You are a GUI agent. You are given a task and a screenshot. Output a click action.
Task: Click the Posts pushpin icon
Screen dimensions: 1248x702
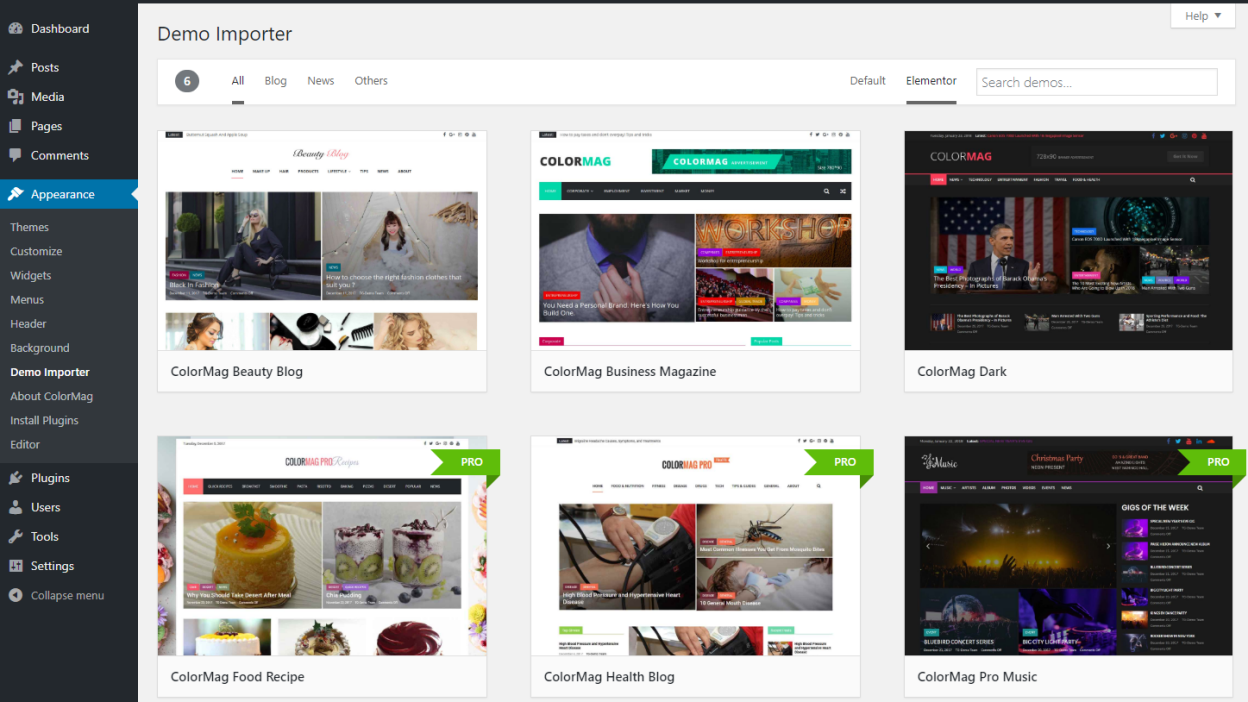pos(15,68)
